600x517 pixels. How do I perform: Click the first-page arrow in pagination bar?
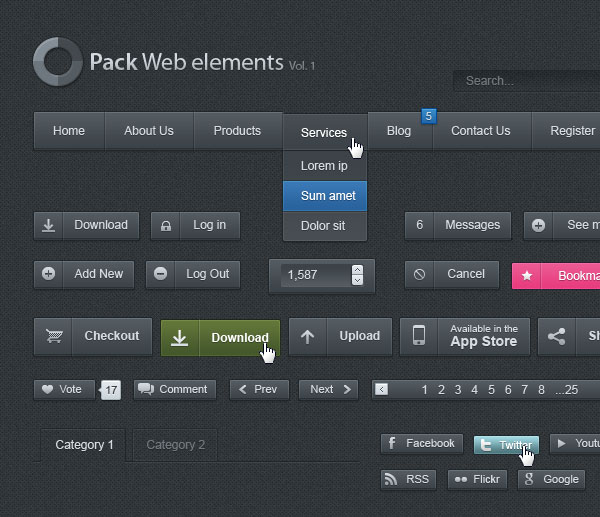tap(381, 390)
